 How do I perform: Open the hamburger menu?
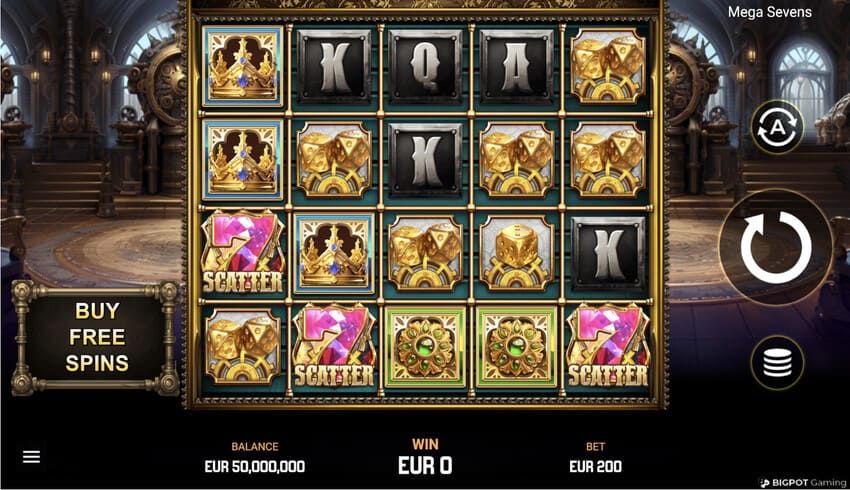pos(31,457)
